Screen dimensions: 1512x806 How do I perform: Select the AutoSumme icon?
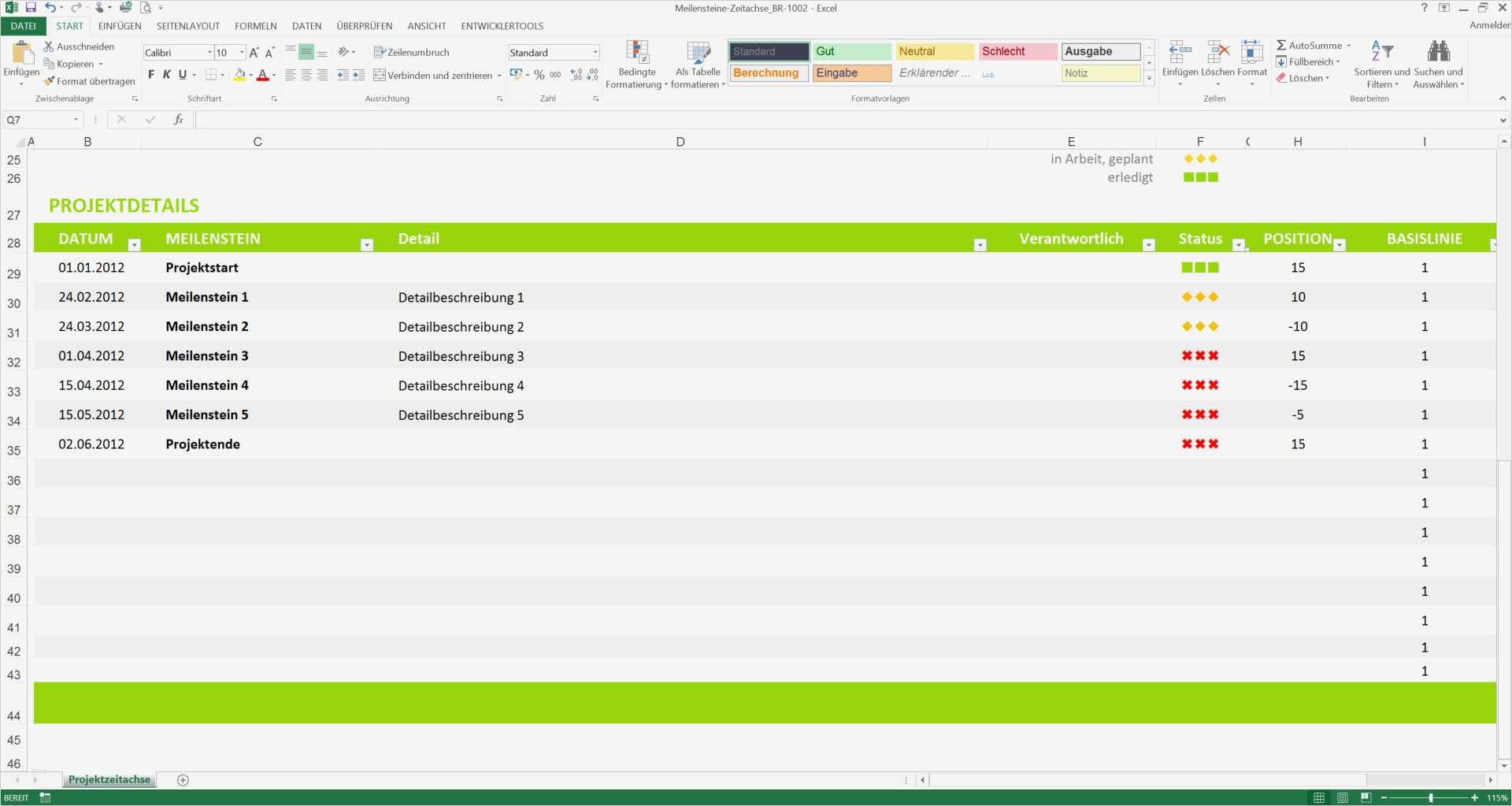[x=1282, y=45]
